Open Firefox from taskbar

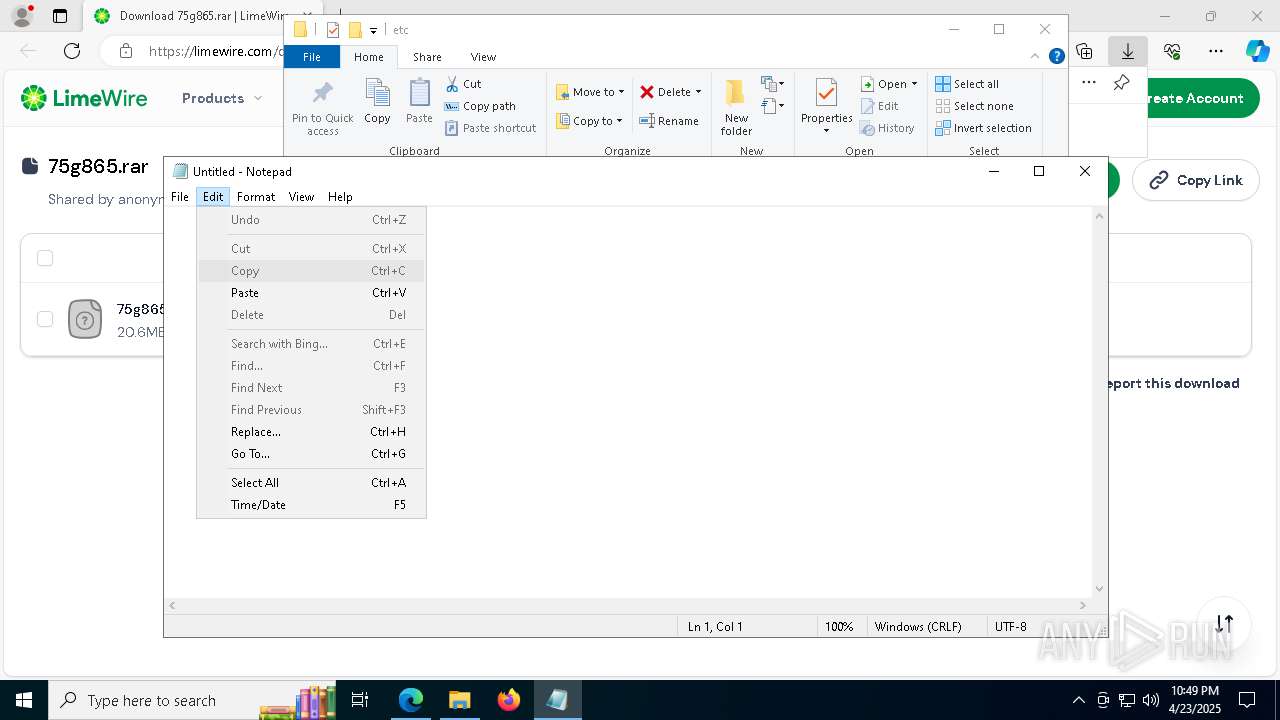(509, 700)
